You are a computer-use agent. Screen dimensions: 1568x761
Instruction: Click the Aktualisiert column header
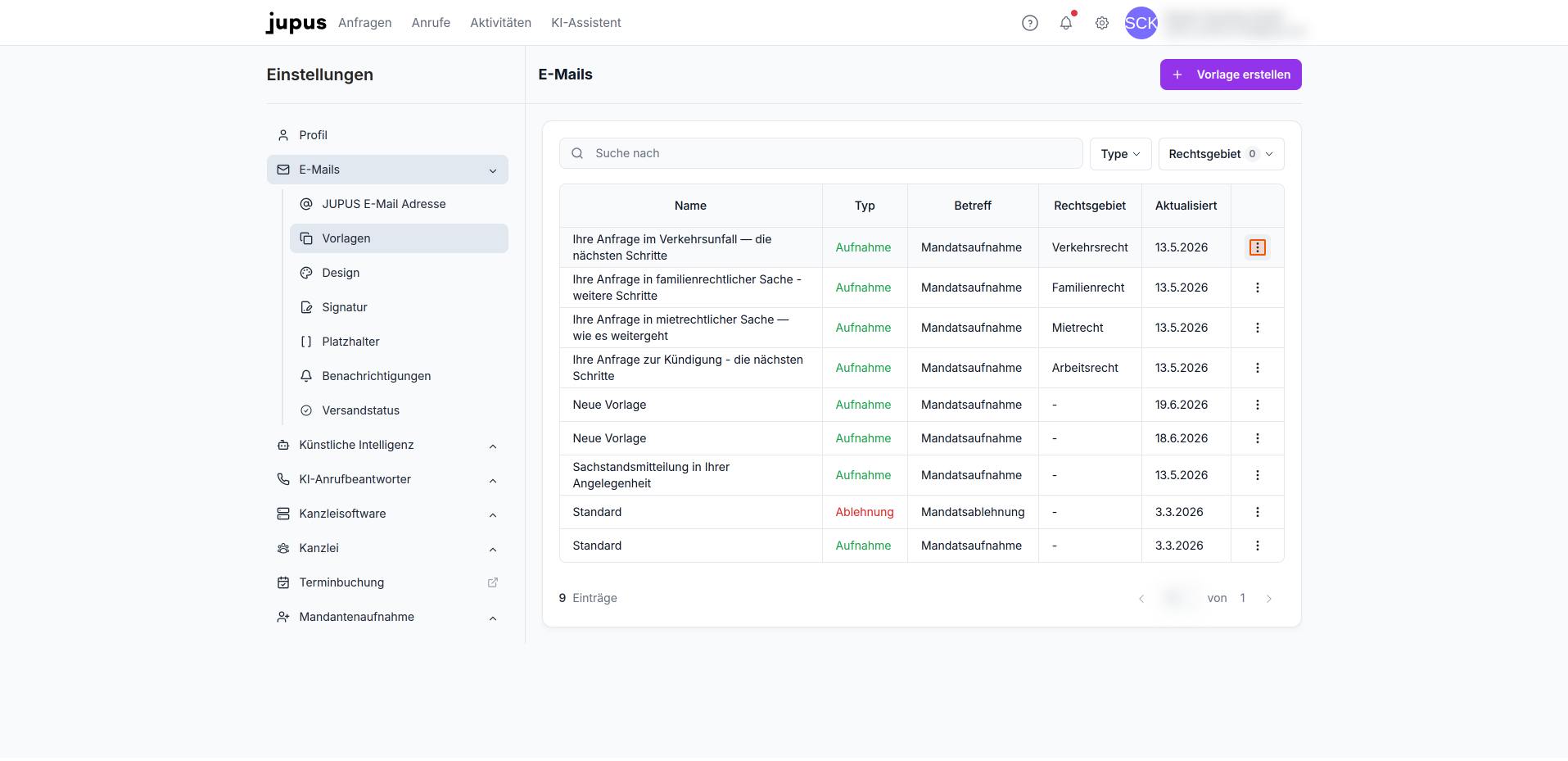pos(1186,206)
